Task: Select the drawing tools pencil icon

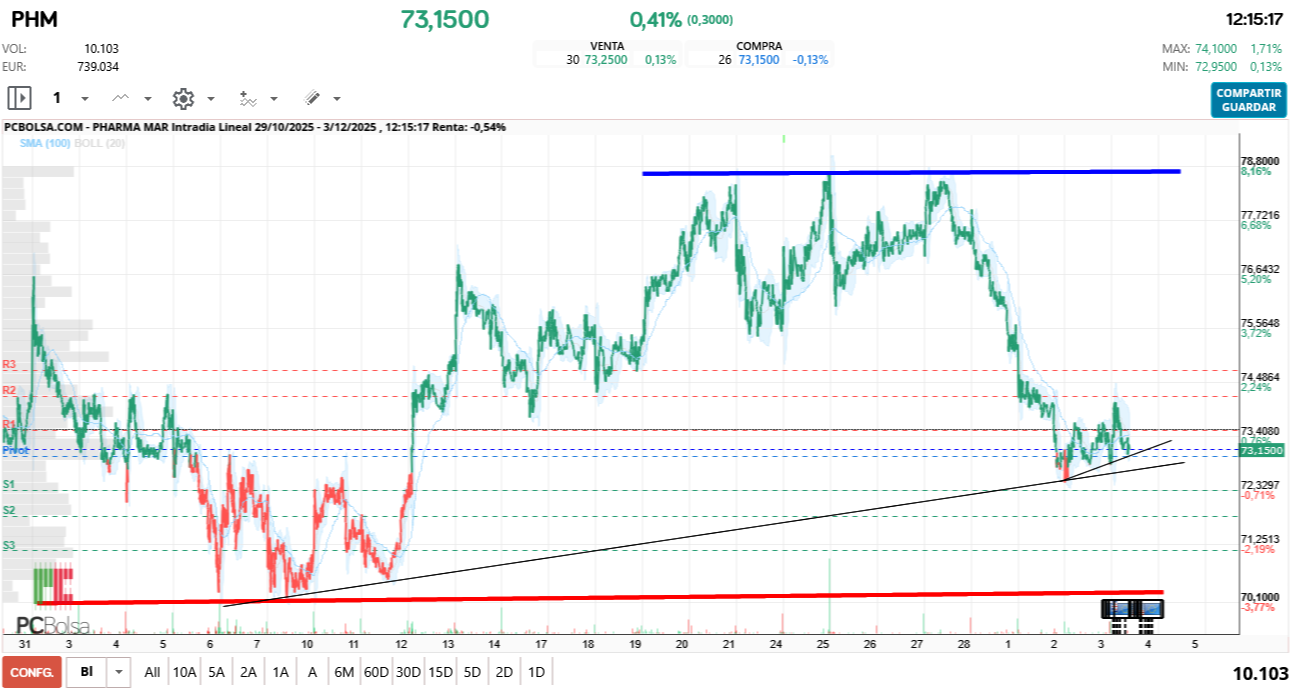Action: tap(311, 97)
